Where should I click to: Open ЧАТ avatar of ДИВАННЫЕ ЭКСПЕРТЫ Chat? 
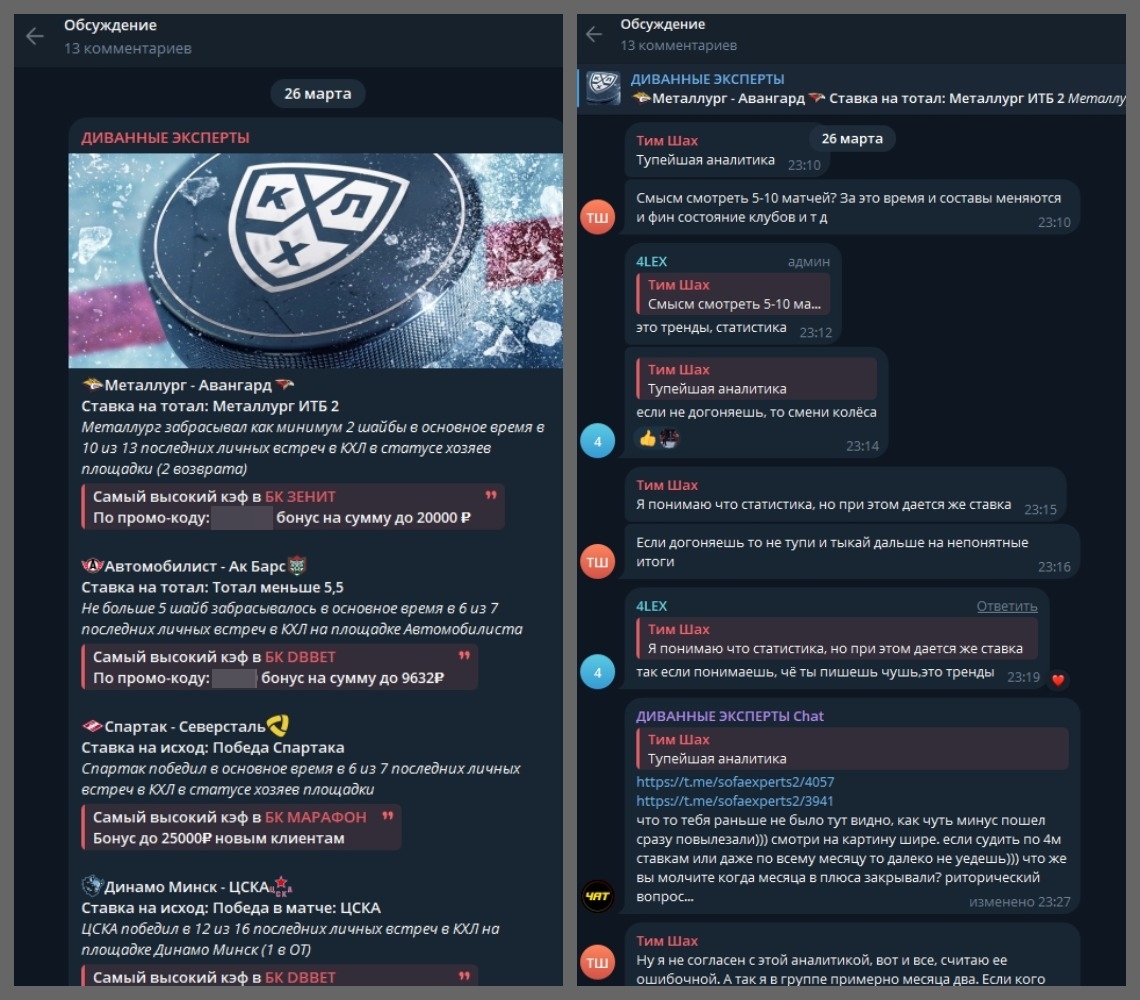(598, 896)
